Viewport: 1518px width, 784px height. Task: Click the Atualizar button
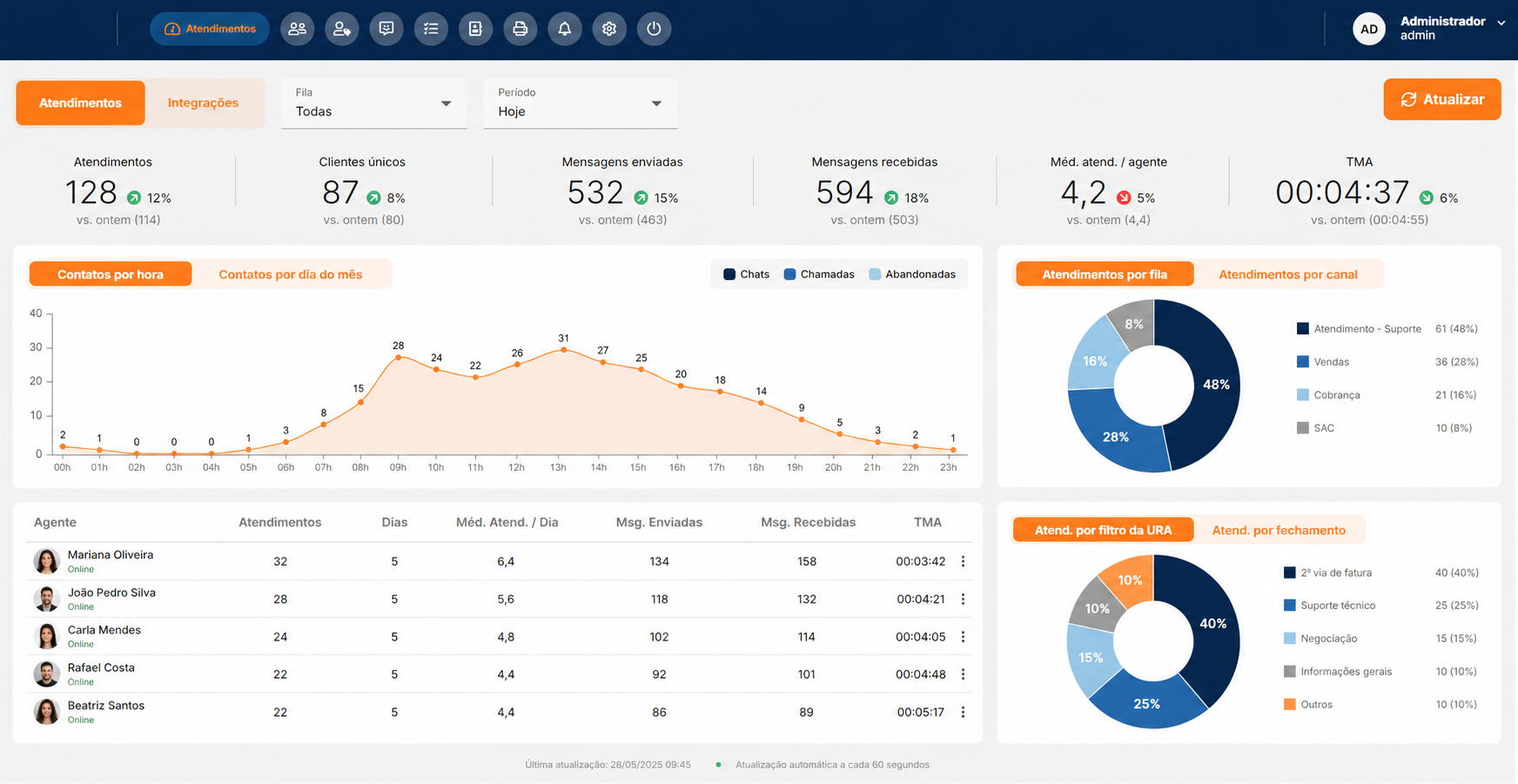pyautogui.click(x=1442, y=99)
